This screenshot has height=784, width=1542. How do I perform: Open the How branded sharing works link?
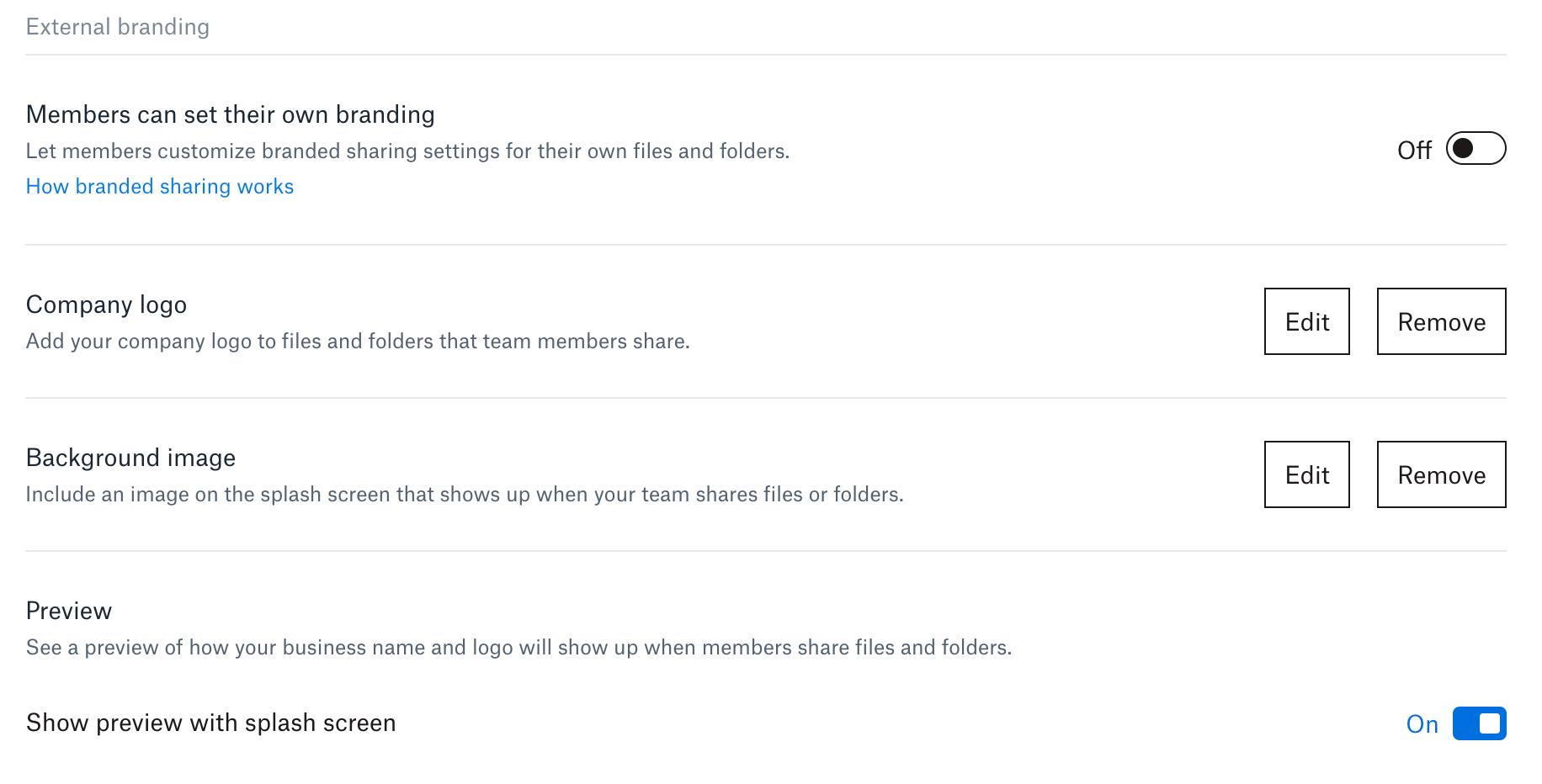pos(160,186)
